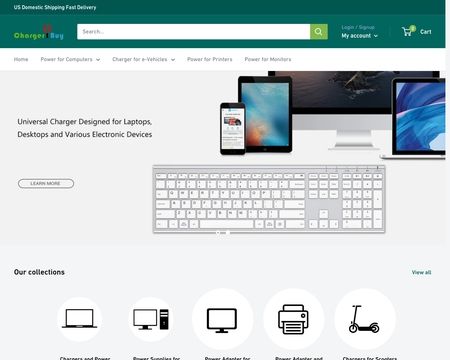
Task: Open Power for Computers menu
Action: tap(70, 59)
